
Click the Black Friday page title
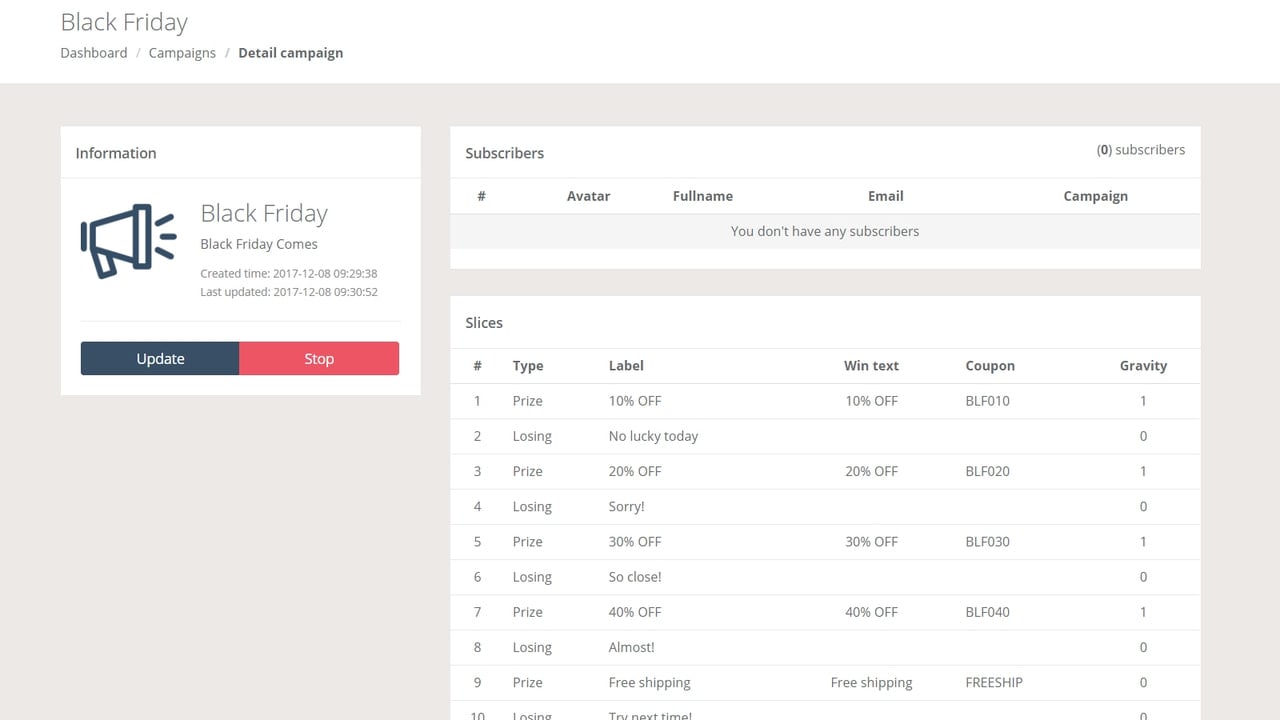pos(124,22)
